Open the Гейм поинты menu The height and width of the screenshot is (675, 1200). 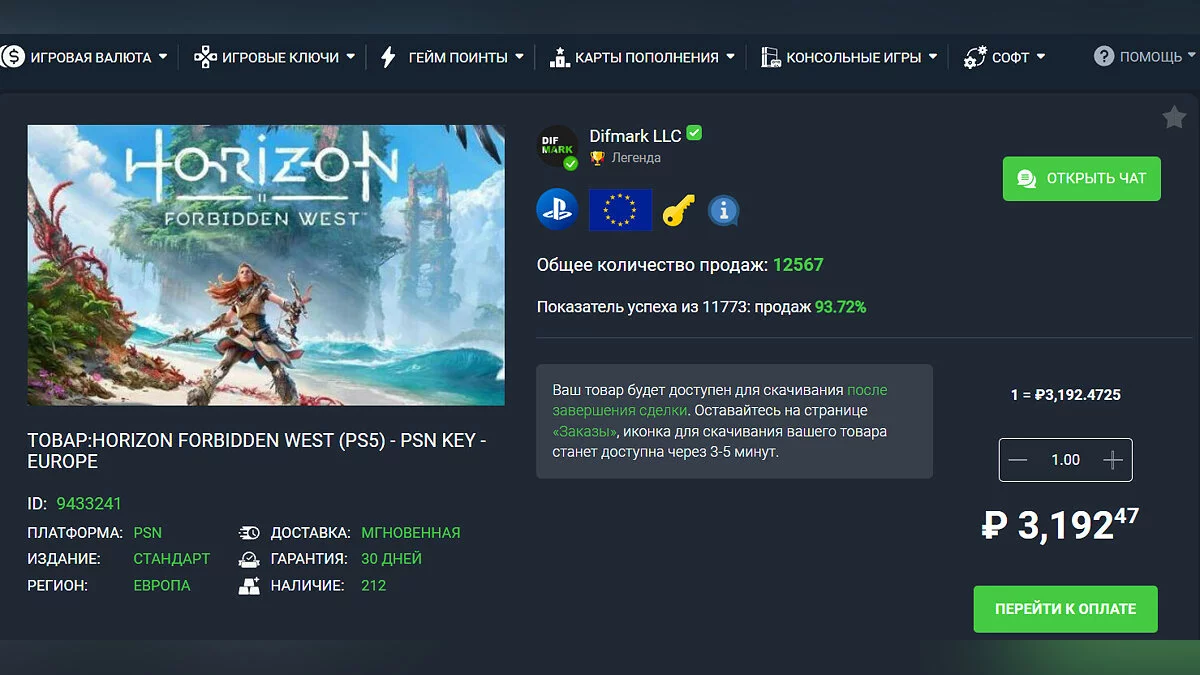click(x=452, y=57)
